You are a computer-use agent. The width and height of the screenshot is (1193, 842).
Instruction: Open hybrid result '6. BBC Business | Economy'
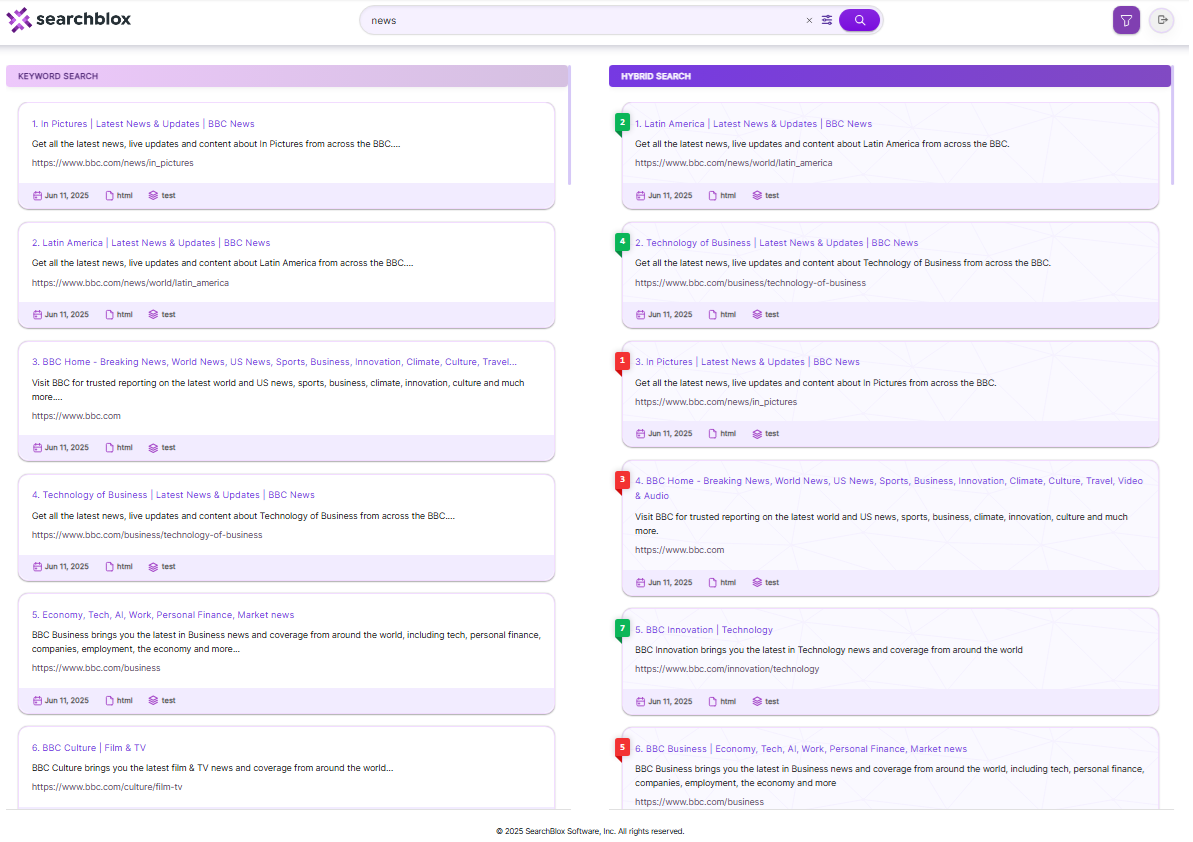tap(803, 751)
